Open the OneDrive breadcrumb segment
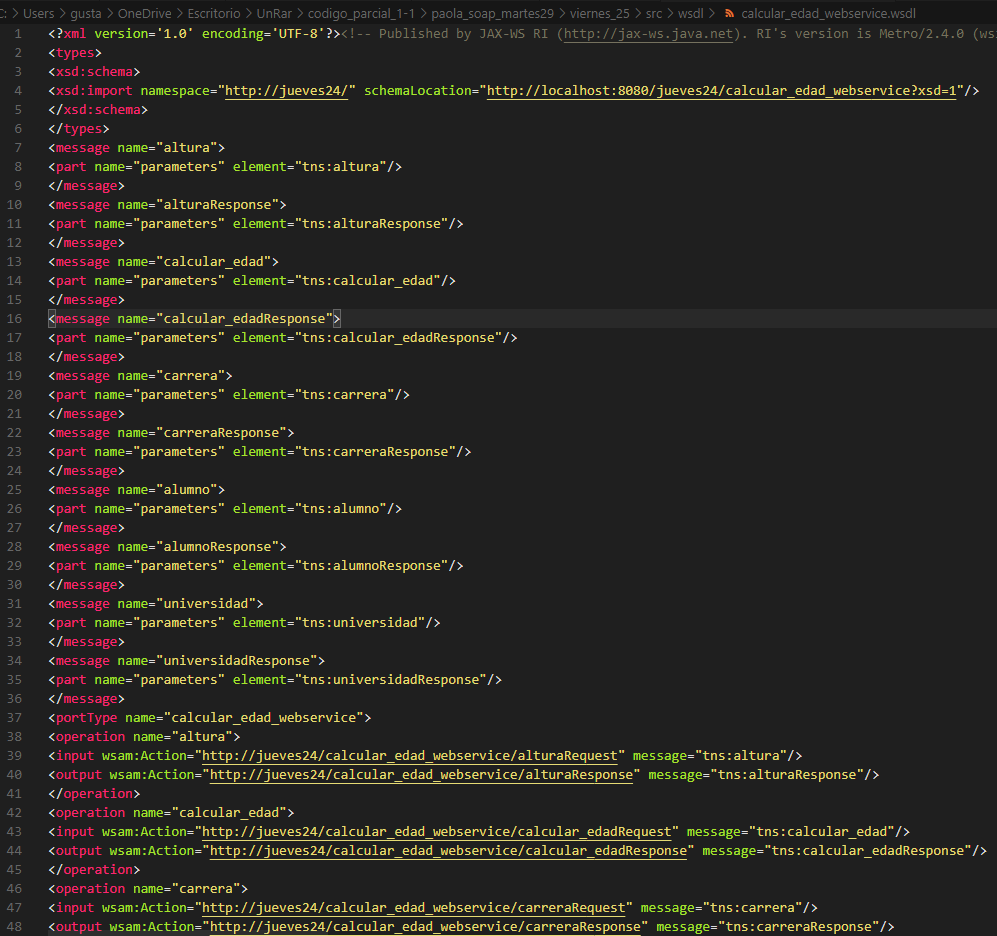 145,14
